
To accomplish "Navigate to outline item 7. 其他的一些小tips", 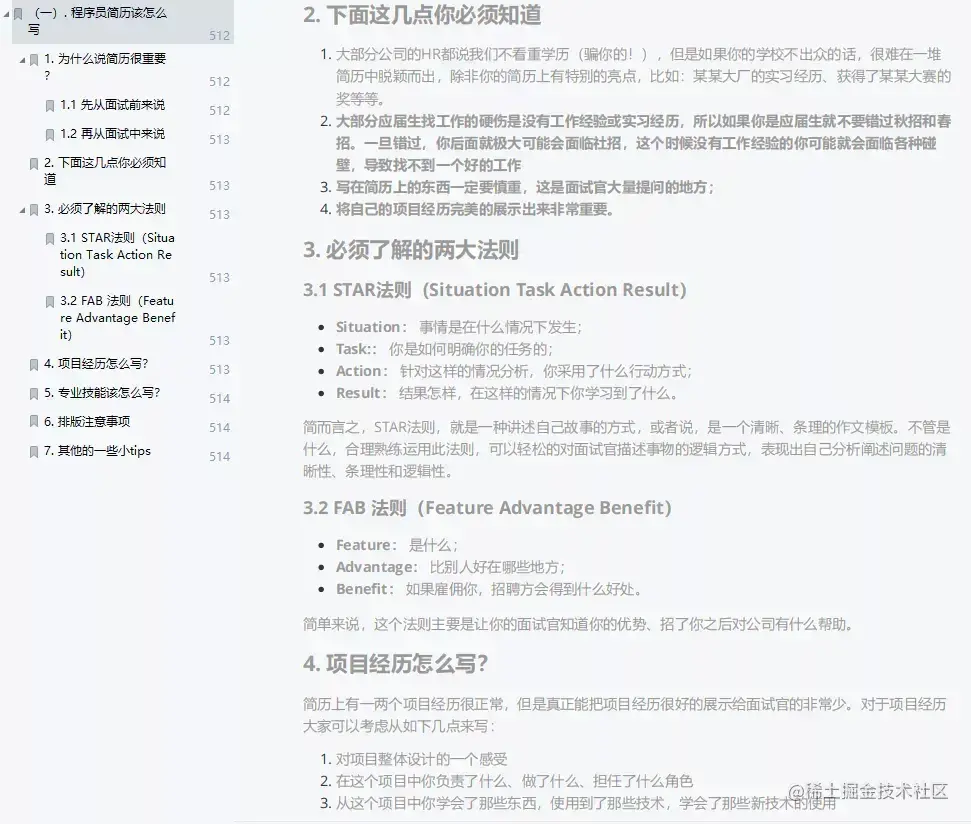I will 97,451.
